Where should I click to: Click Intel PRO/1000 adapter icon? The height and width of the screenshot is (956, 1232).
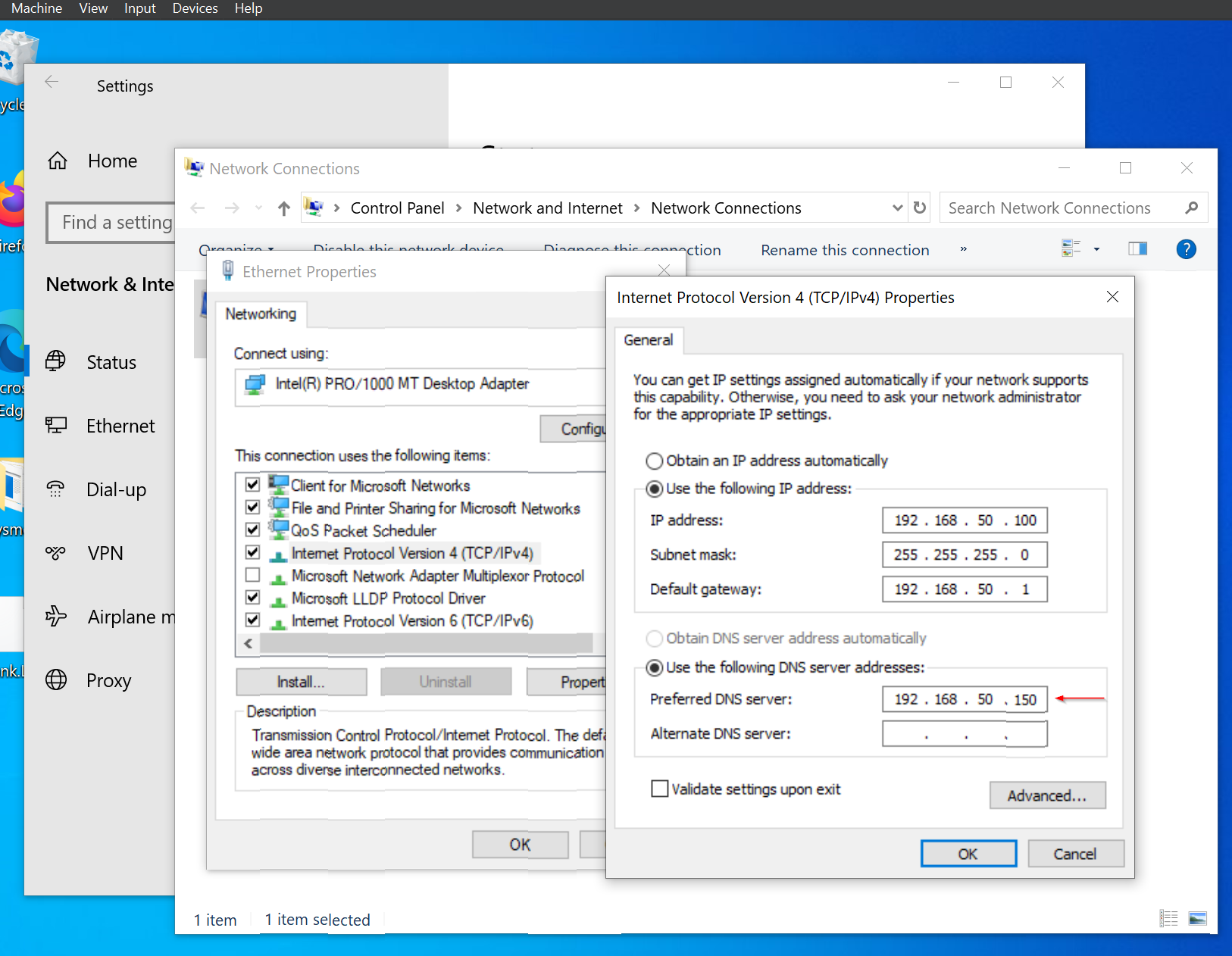click(255, 384)
